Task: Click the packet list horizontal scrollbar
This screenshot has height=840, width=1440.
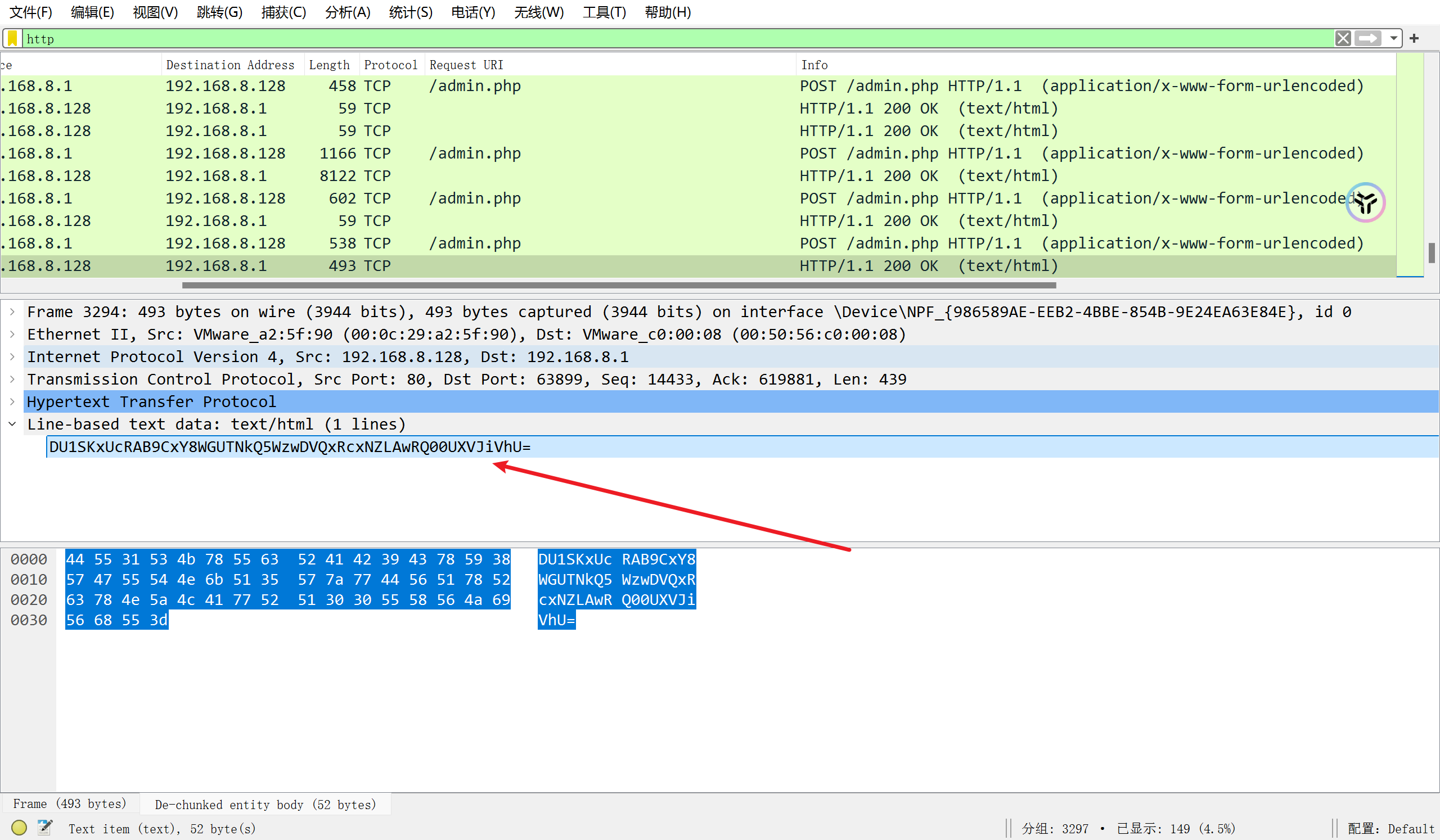Action: click(618, 285)
